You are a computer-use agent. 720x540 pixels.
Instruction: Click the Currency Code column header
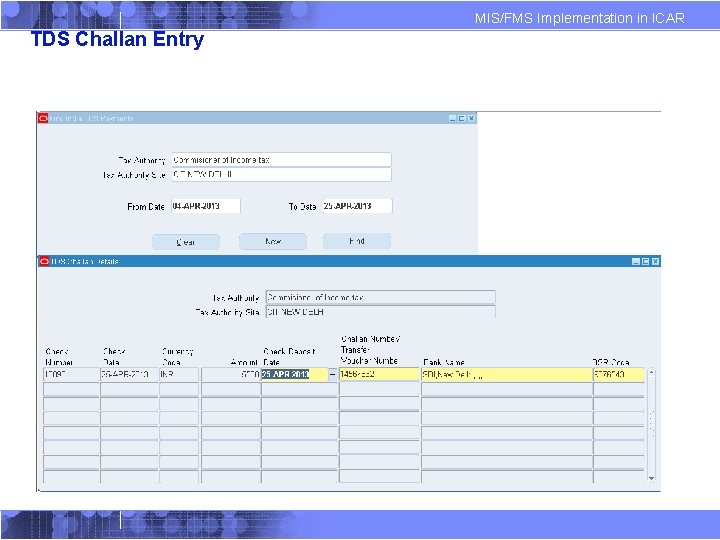(x=178, y=357)
